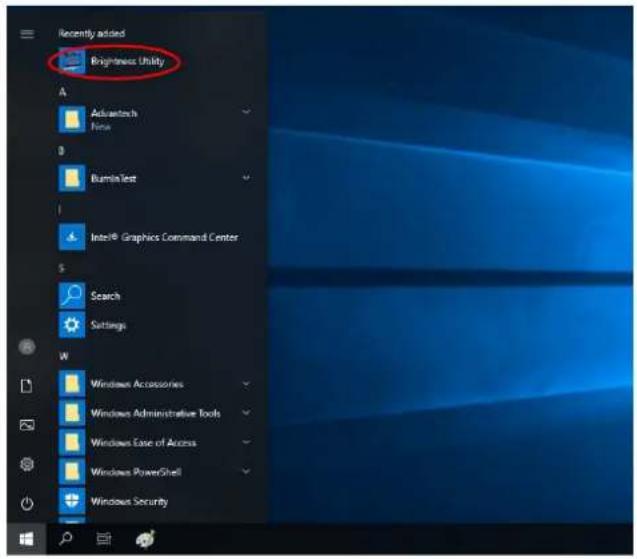Click the Windows Start button on the taskbar
This screenshot has height=559, width=637.
pos(26,539)
